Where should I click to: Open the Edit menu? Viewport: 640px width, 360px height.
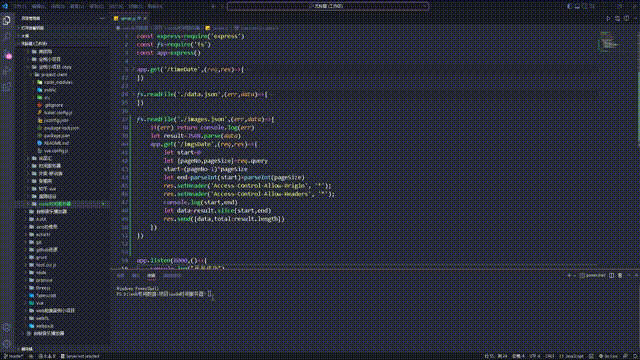click(38, 6)
